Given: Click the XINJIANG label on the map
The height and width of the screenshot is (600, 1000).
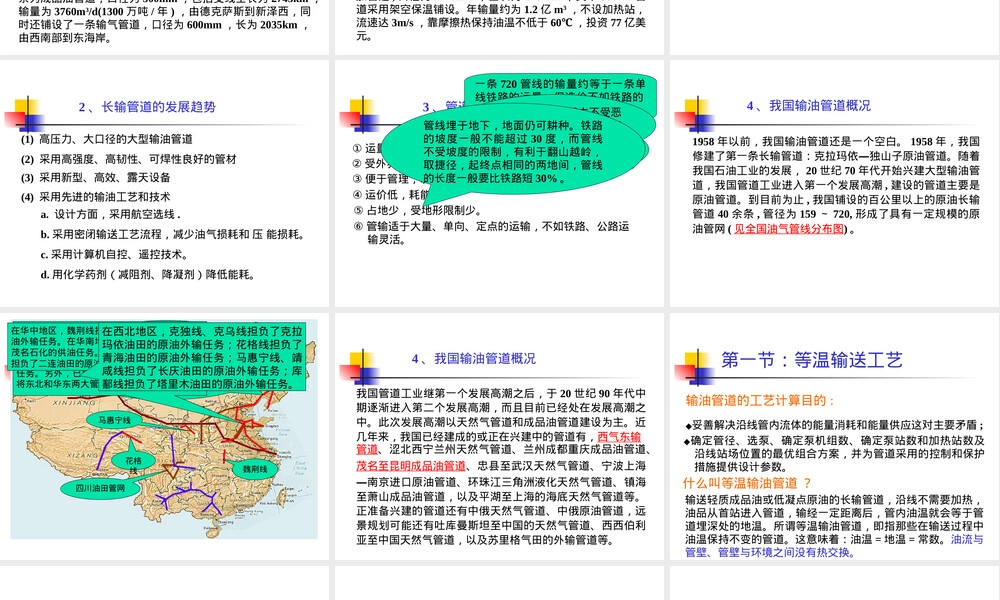Looking at the screenshot, I should click(x=74, y=403).
